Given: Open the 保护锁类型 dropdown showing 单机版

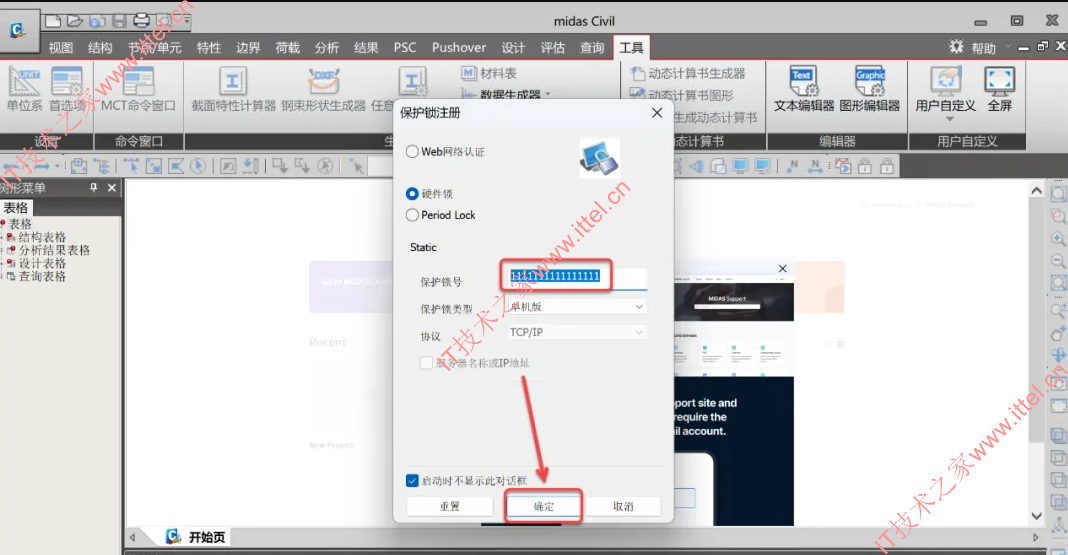Looking at the screenshot, I should [577, 306].
